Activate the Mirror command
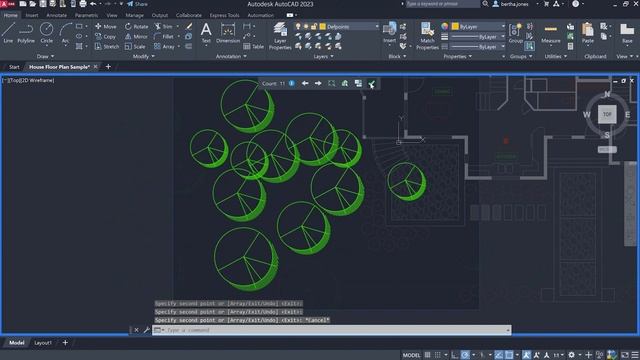Screen dimensions: 640x360 coord(136,36)
